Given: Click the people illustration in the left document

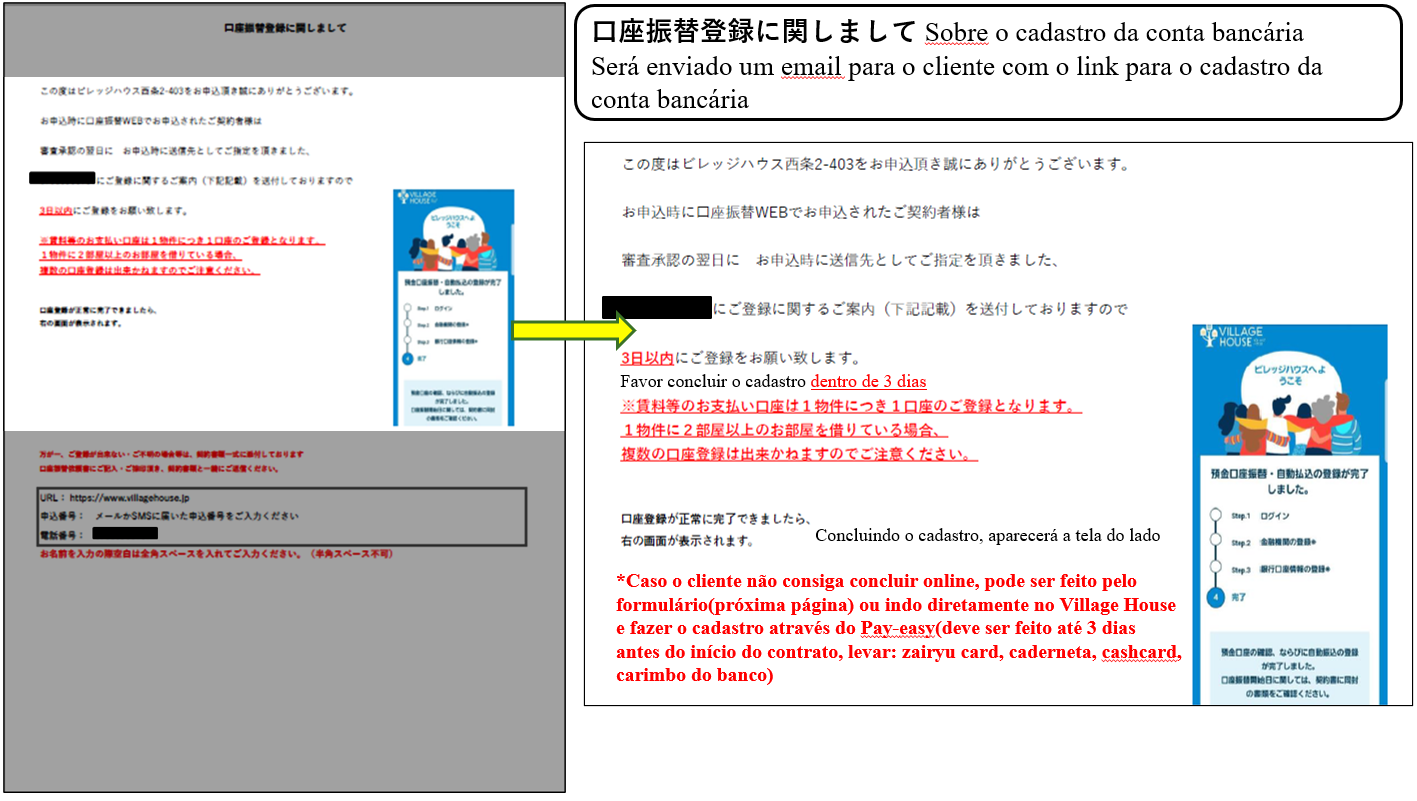Looking at the screenshot, I should coord(453,246).
